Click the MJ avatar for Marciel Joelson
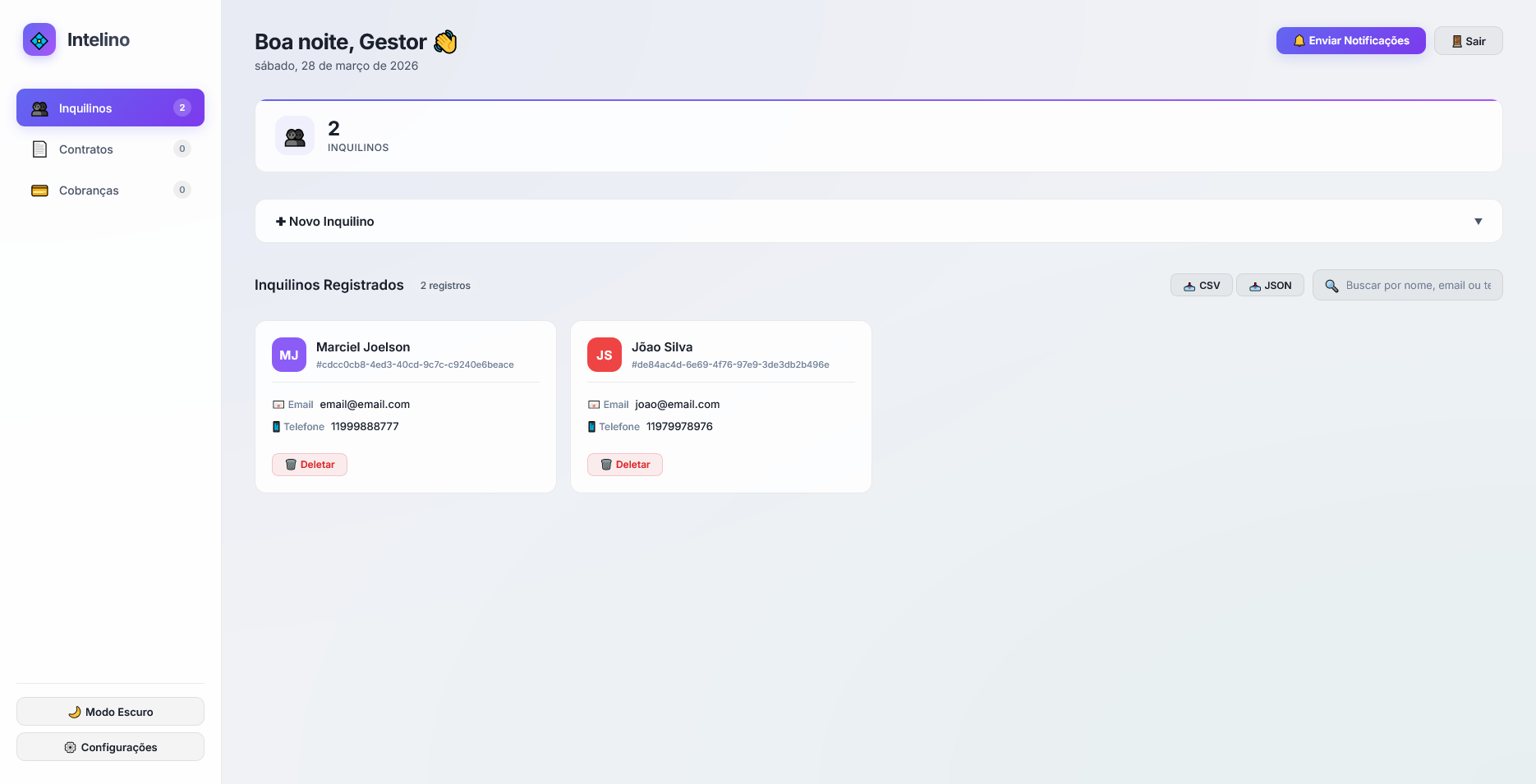This screenshot has height=784, width=1536. [x=289, y=355]
